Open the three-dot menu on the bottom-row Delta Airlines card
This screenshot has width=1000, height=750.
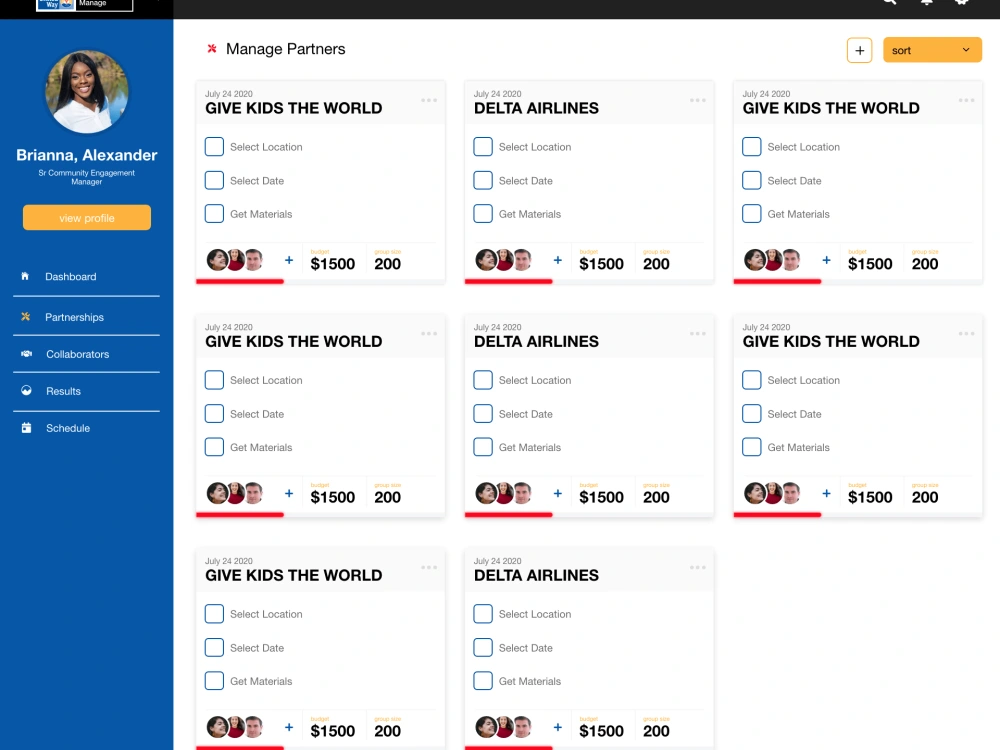pyautogui.click(x=698, y=567)
